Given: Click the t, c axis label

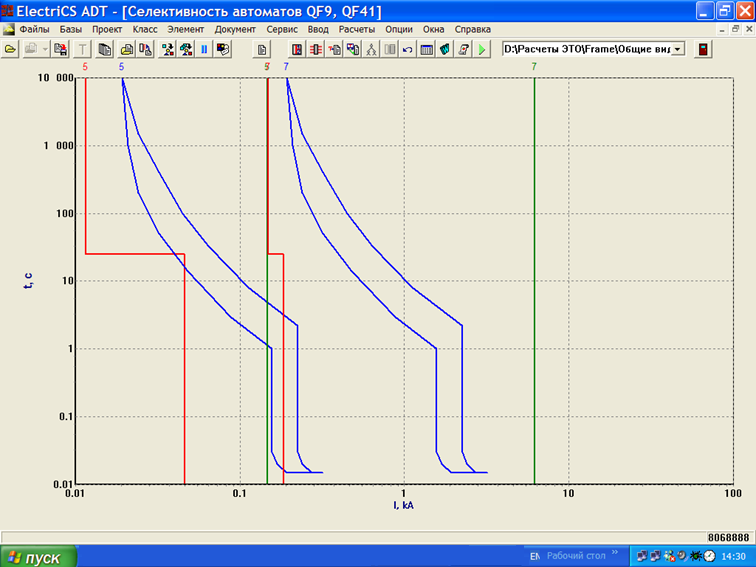Looking at the screenshot, I should pyautogui.click(x=28, y=280).
